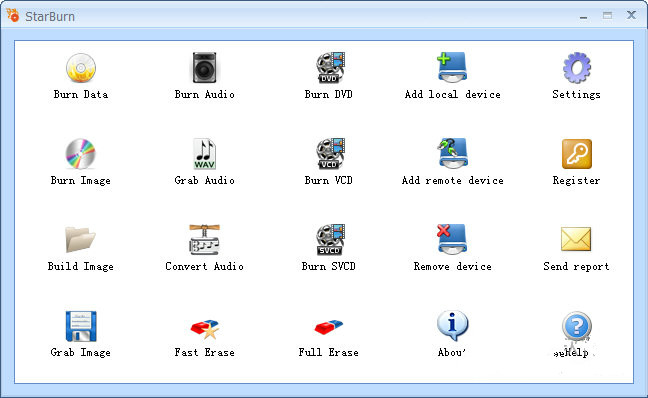Click the Help question mark icon
648x398 pixels.
pos(577,326)
